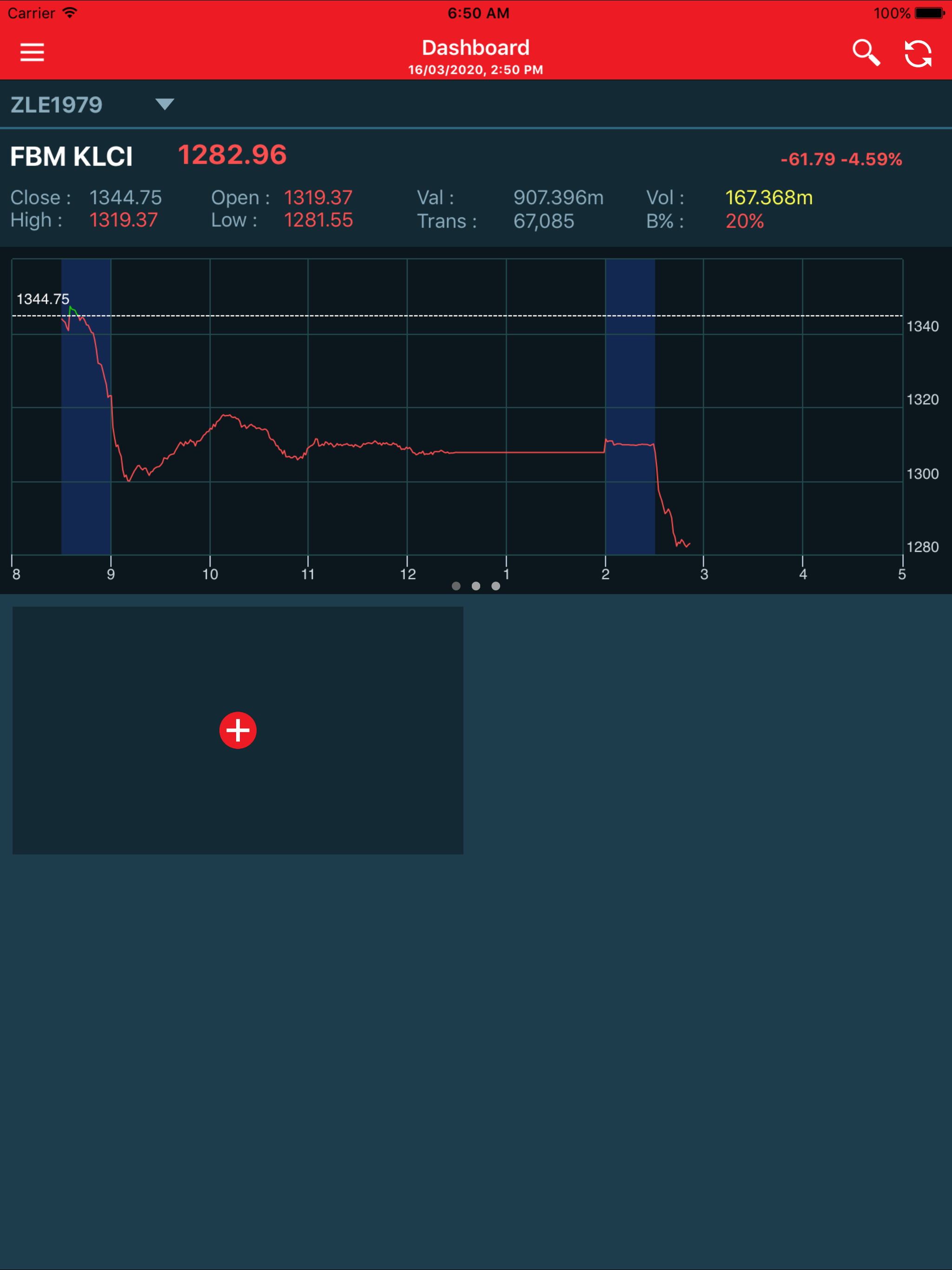
Task: Select the ZLE1979 account label
Action: [x=56, y=105]
